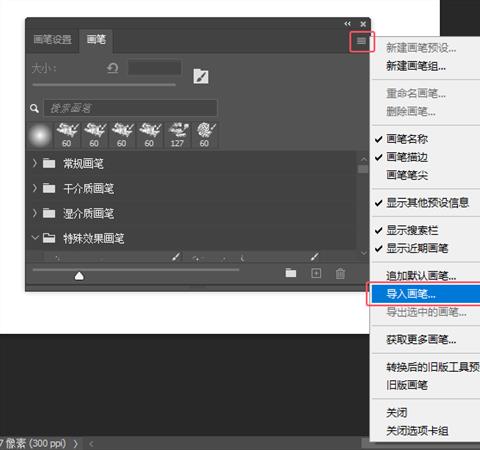
Task: Click the document info text showing 300 ppi
Action: [x=33, y=443]
